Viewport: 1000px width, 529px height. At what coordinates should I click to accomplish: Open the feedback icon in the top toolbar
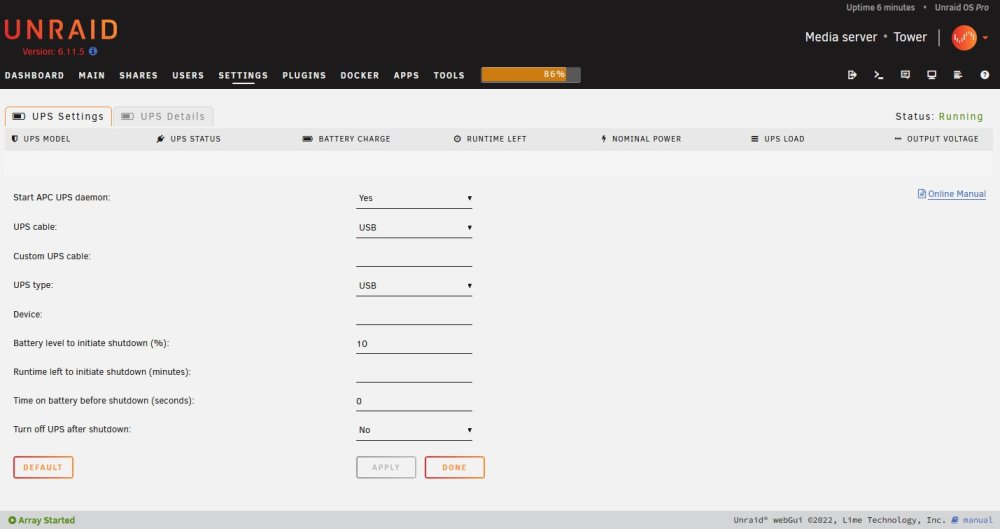point(905,75)
